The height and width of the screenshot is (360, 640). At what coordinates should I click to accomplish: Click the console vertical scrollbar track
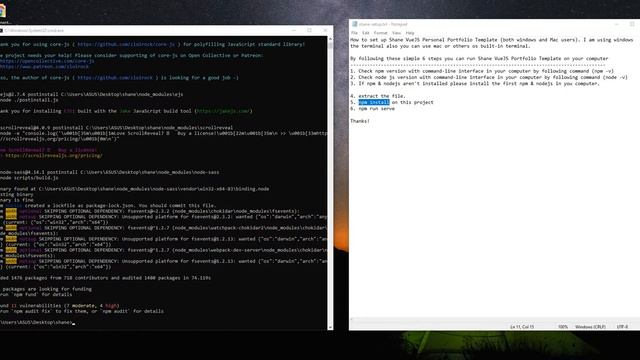point(330,184)
